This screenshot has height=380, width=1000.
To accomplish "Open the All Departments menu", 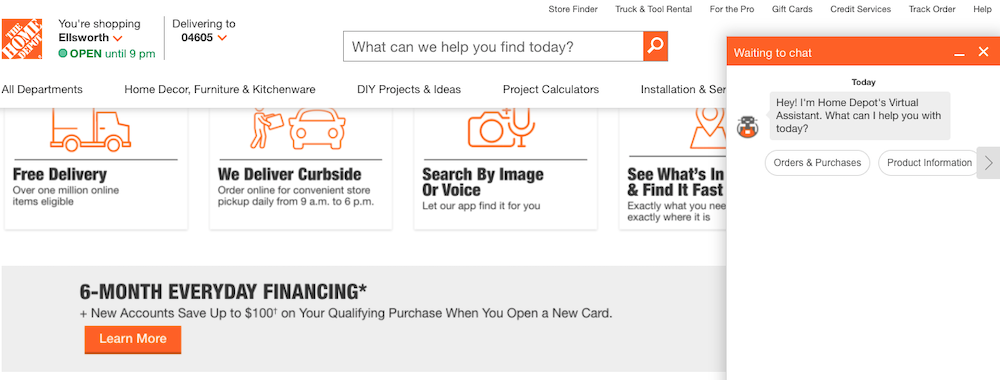I will pyautogui.click(x=42, y=89).
